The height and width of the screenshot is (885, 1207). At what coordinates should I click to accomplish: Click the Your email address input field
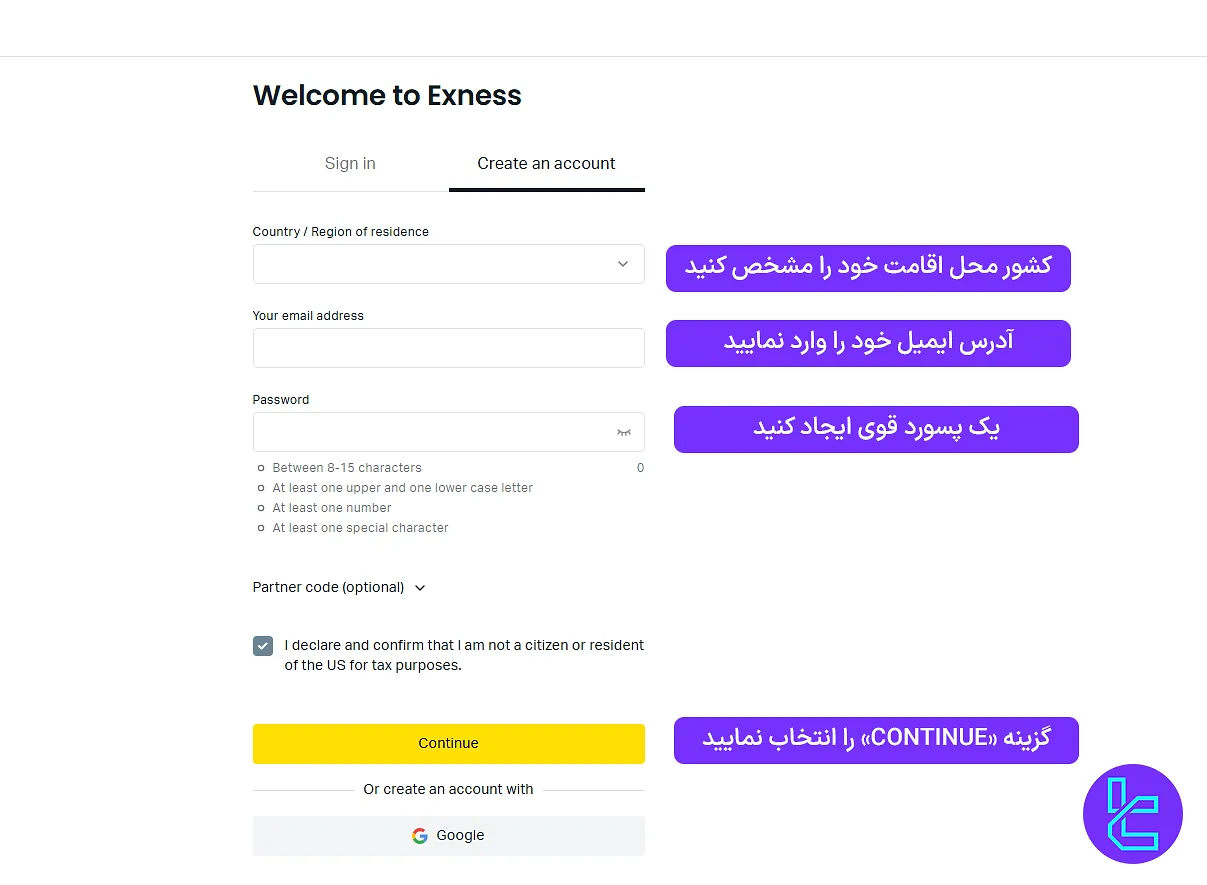click(448, 347)
